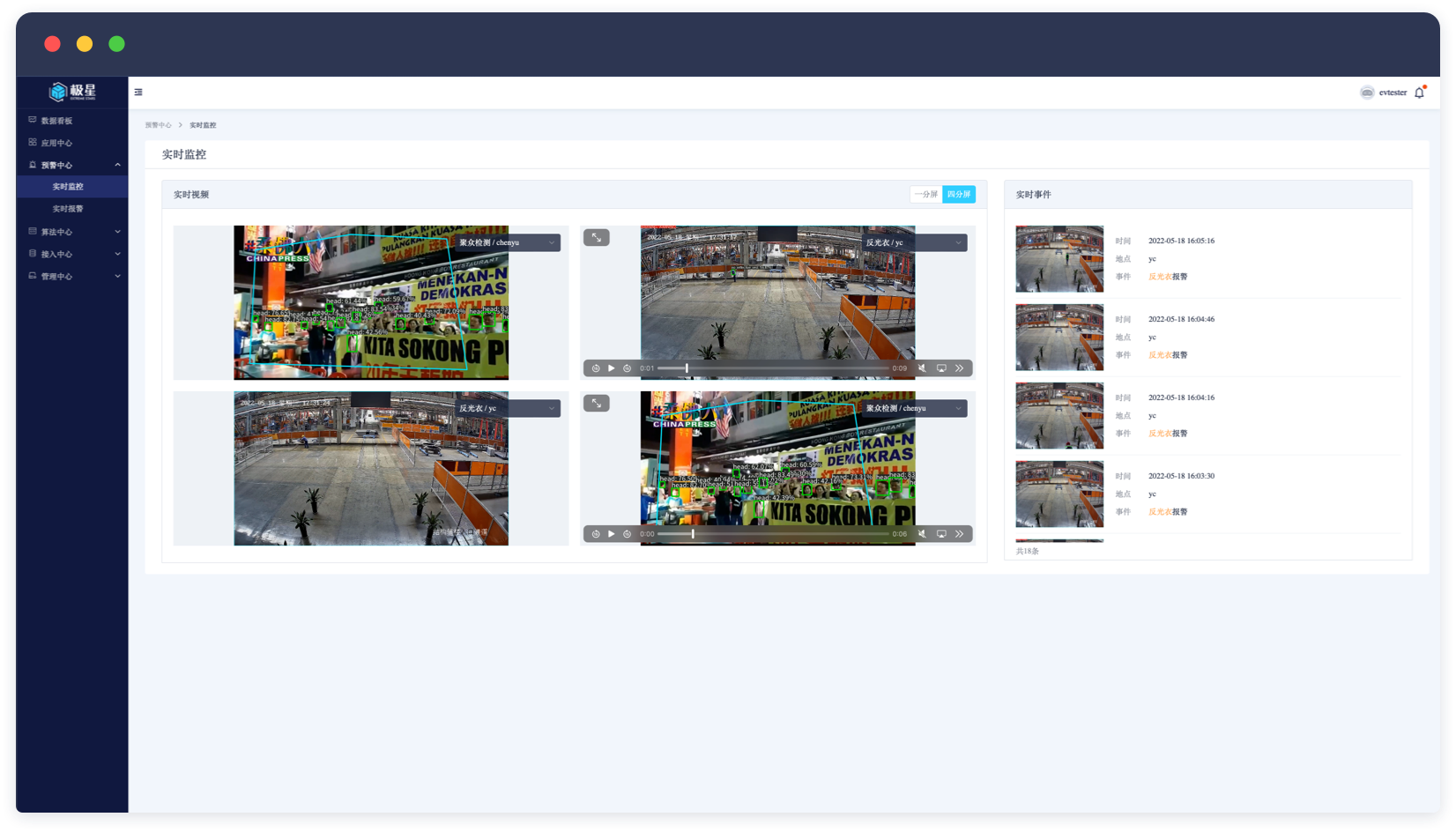1456x832 pixels.
Task: Open the top-left video 聚众检测 / chenyu dropdown
Action: pyautogui.click(x=507, y=242)
